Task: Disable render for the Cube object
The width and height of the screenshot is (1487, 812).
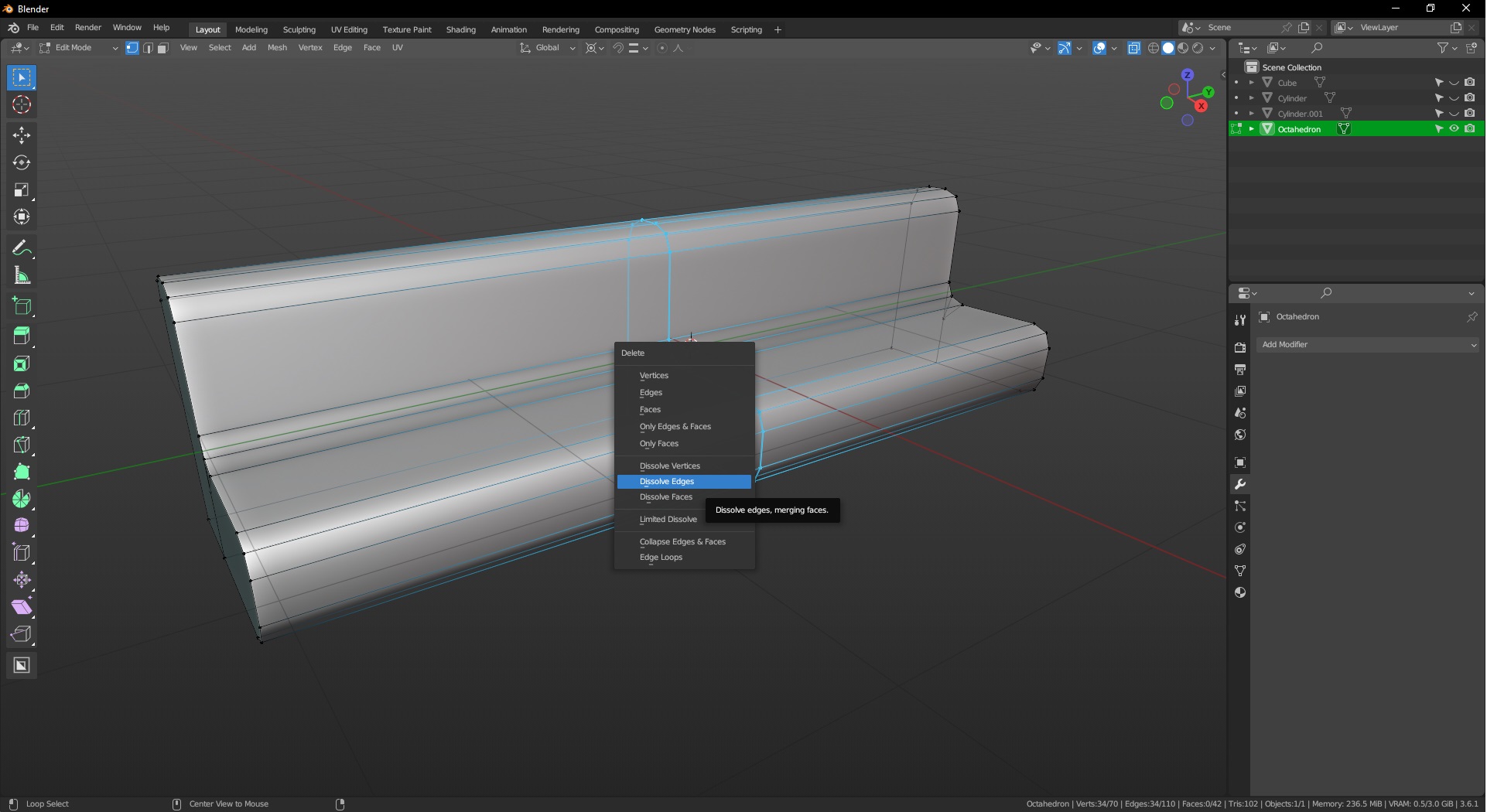Action: pyautogui.click(x=1470, y=83)
